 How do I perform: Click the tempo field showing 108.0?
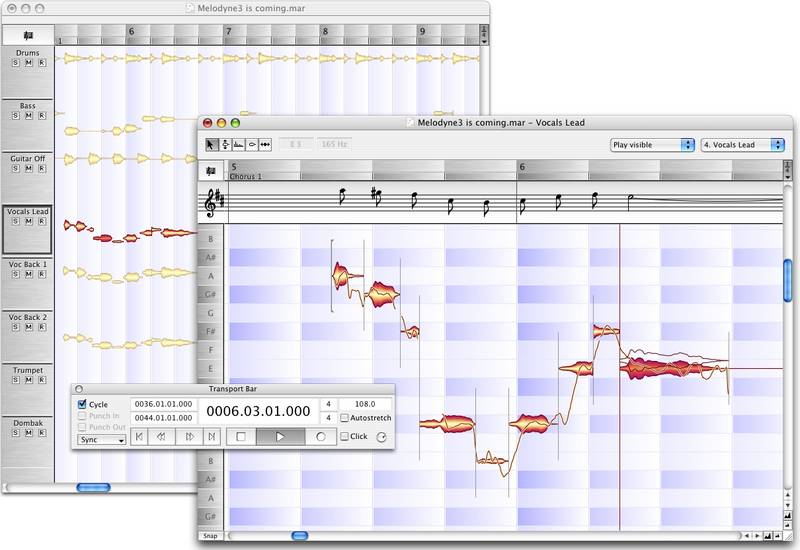366,404
